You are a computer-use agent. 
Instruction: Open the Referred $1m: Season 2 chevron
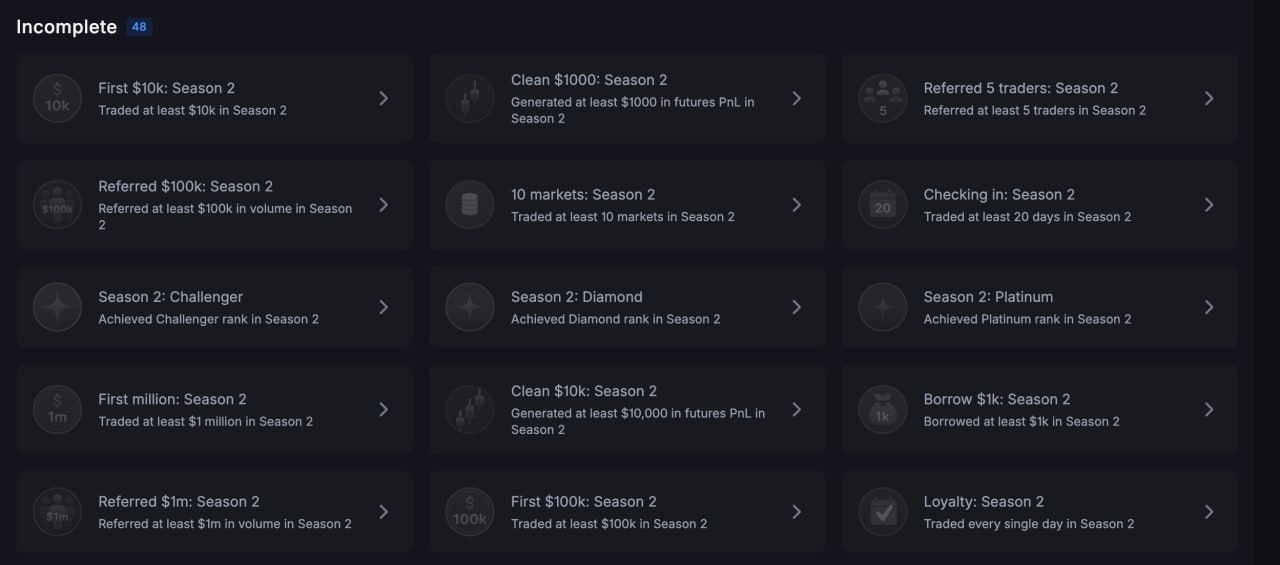coord(383,512)
